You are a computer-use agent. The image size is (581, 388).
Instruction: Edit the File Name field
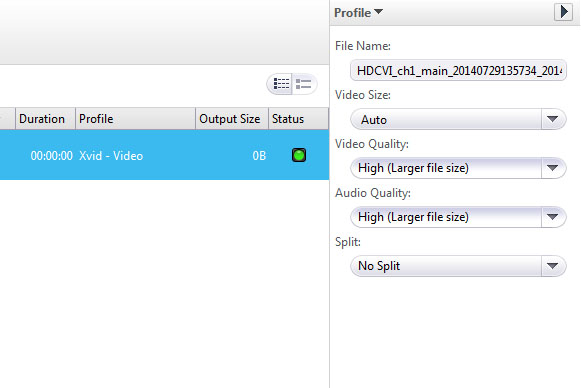(458, 70)
